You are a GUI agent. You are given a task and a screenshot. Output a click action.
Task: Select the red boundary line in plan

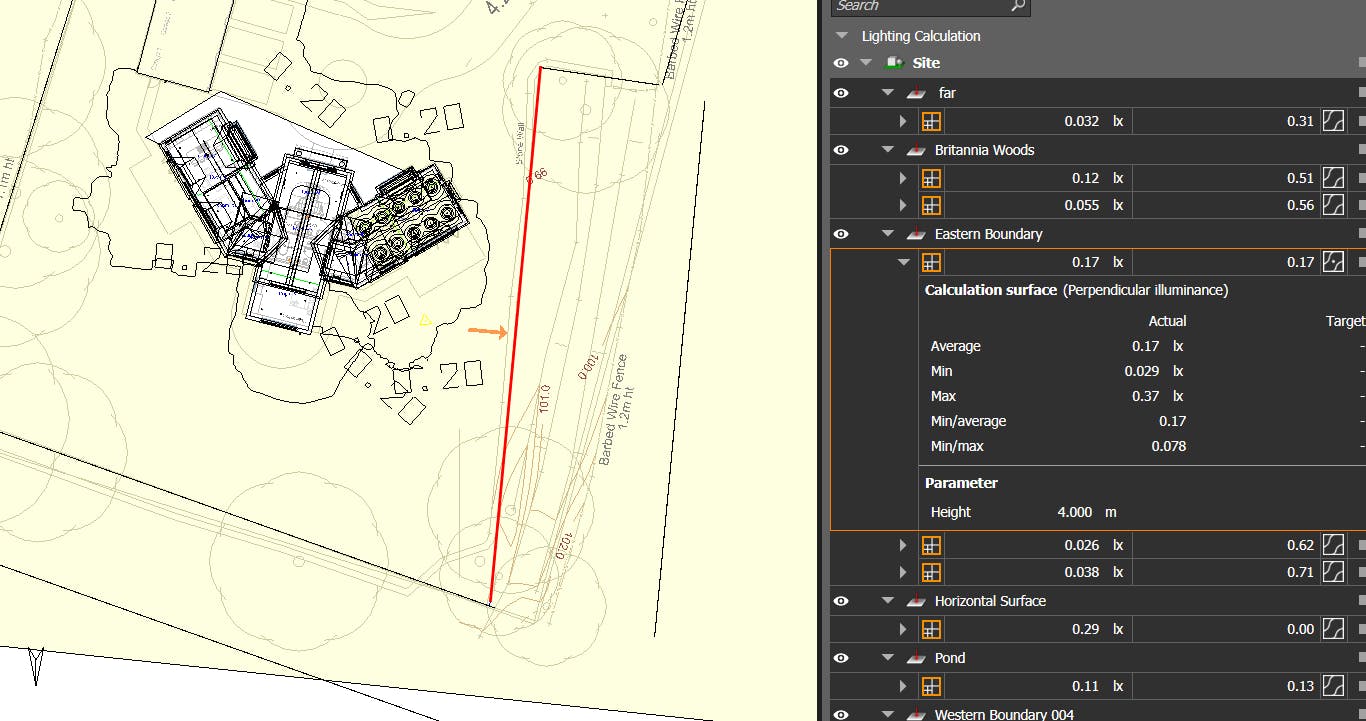516,335
